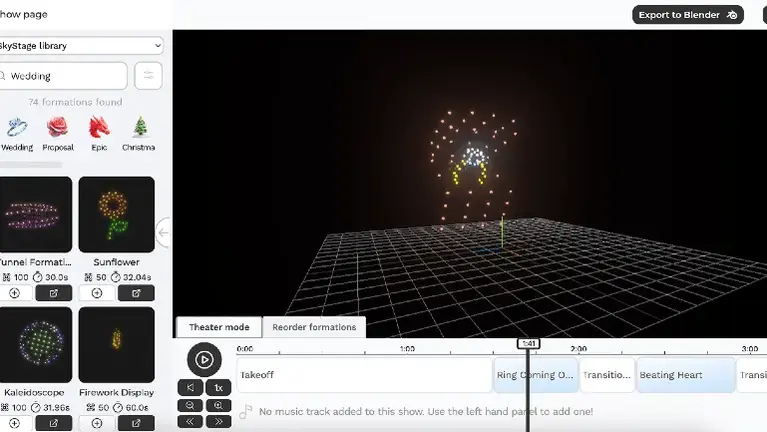Skip backward with the double-left arrows
The height and width of the screenshot is (432, 767).
[190, 422]
